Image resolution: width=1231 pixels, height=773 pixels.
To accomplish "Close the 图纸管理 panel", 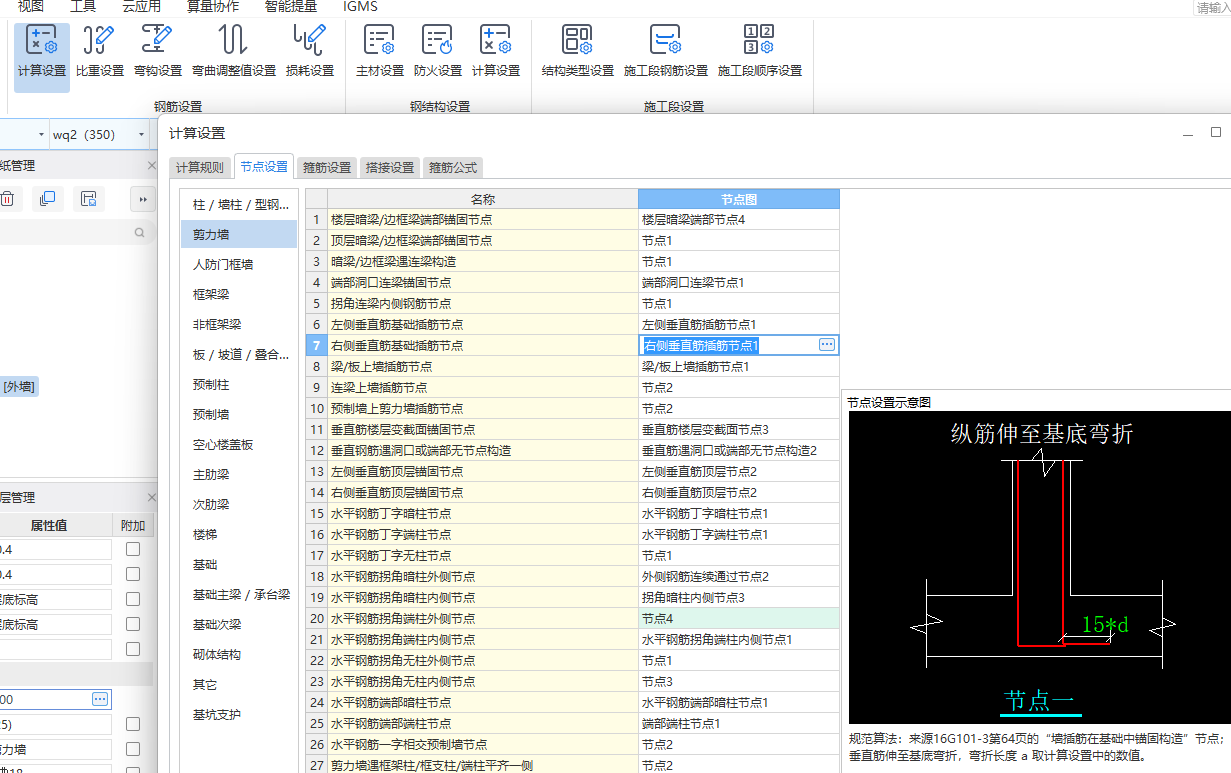I will [x=151, y=166].
